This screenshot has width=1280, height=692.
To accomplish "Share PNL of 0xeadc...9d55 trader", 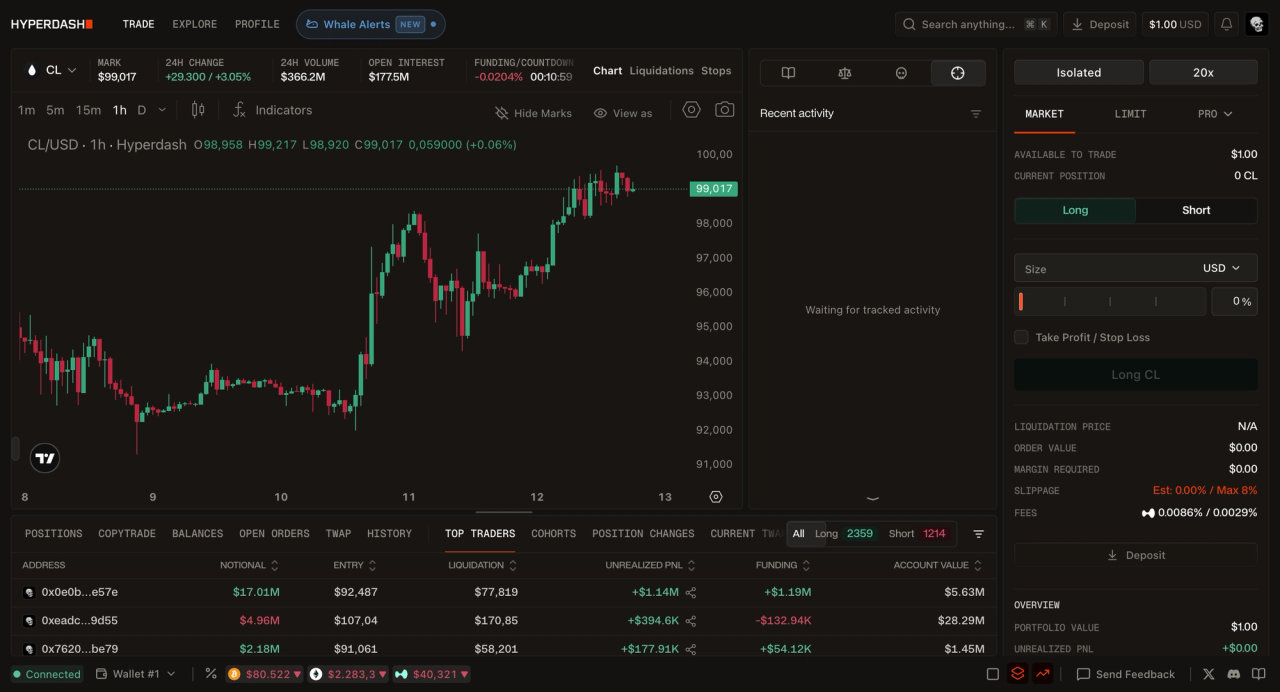I will point(691,621).
